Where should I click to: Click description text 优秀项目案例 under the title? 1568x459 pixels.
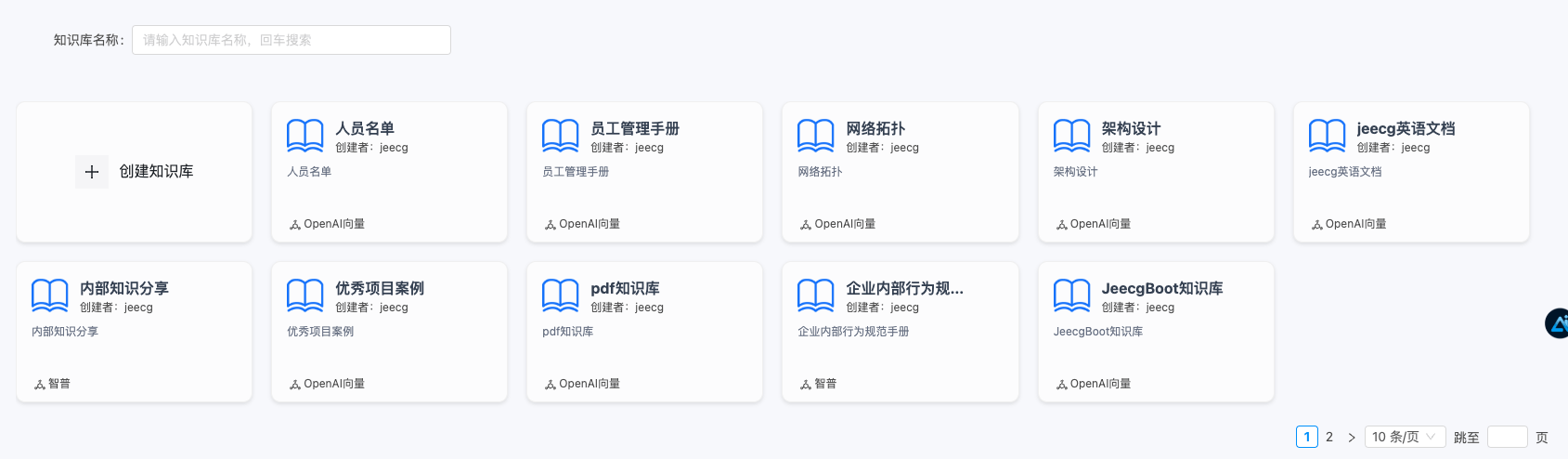pyautogui.click(x=320, y=332)
